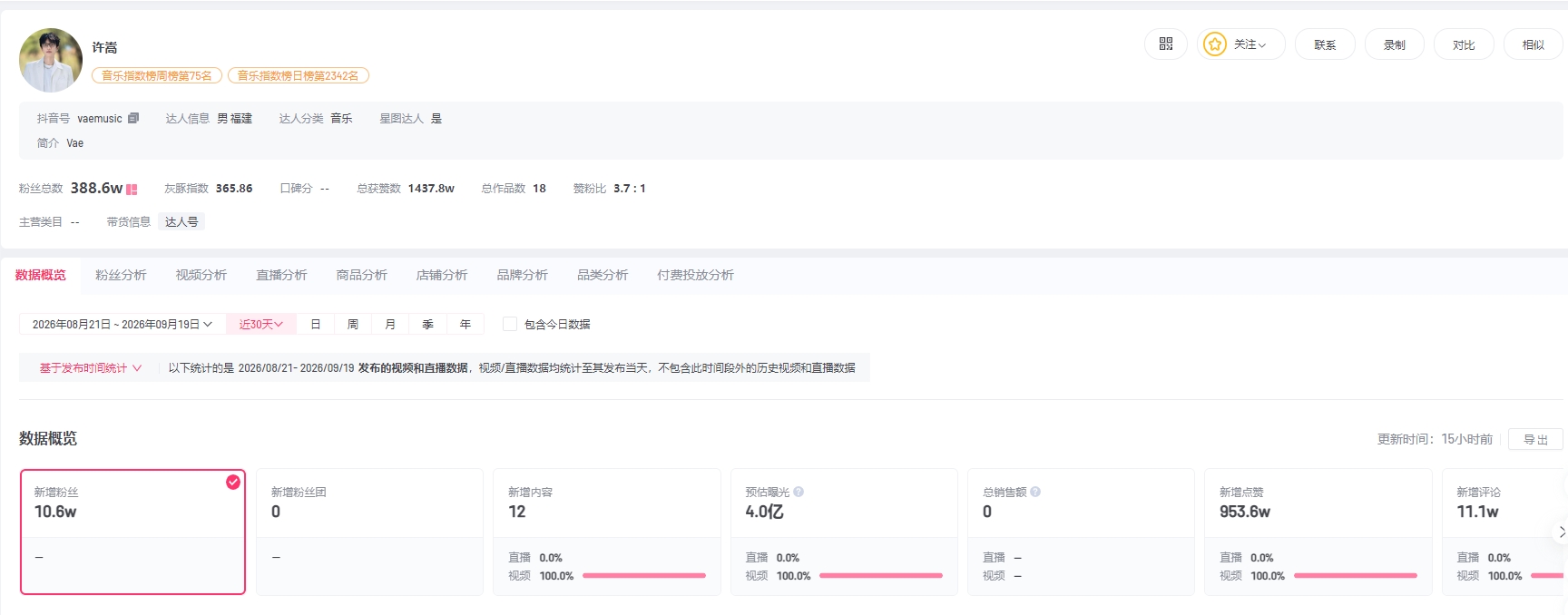Select the 新增粉丝 data card

pos(133,532)
